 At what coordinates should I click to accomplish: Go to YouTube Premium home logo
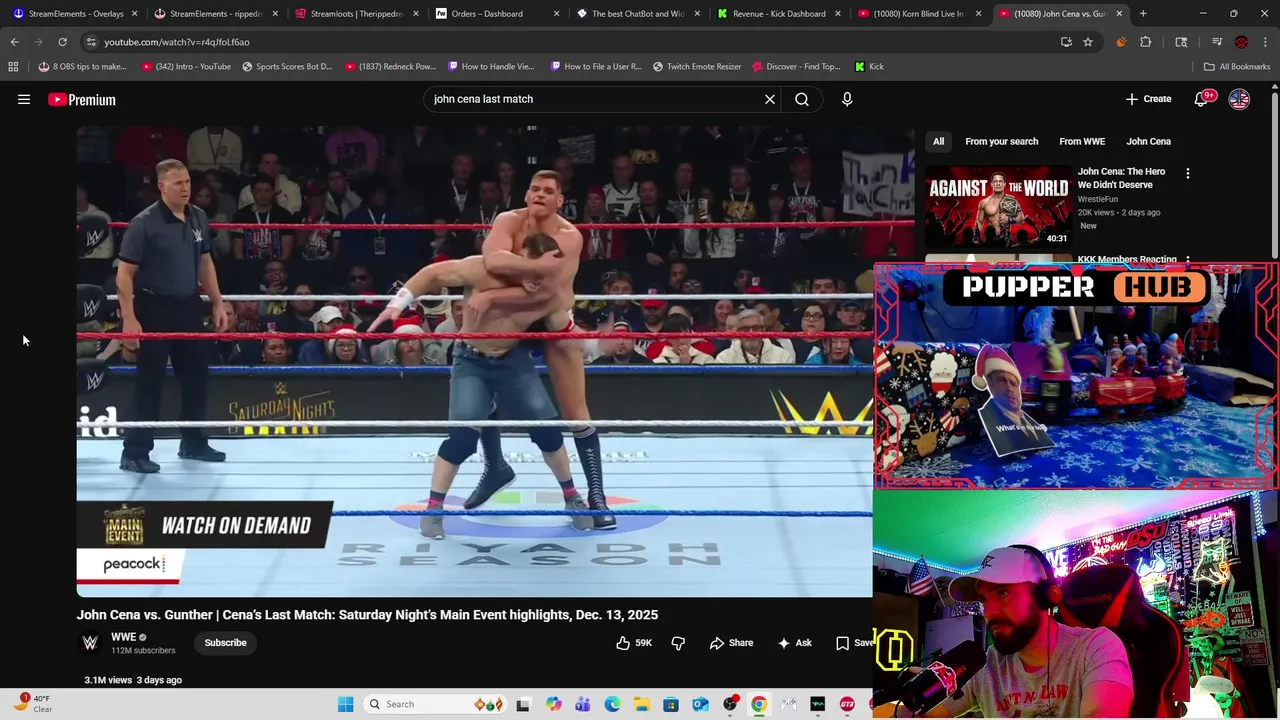tap(81, 99)
